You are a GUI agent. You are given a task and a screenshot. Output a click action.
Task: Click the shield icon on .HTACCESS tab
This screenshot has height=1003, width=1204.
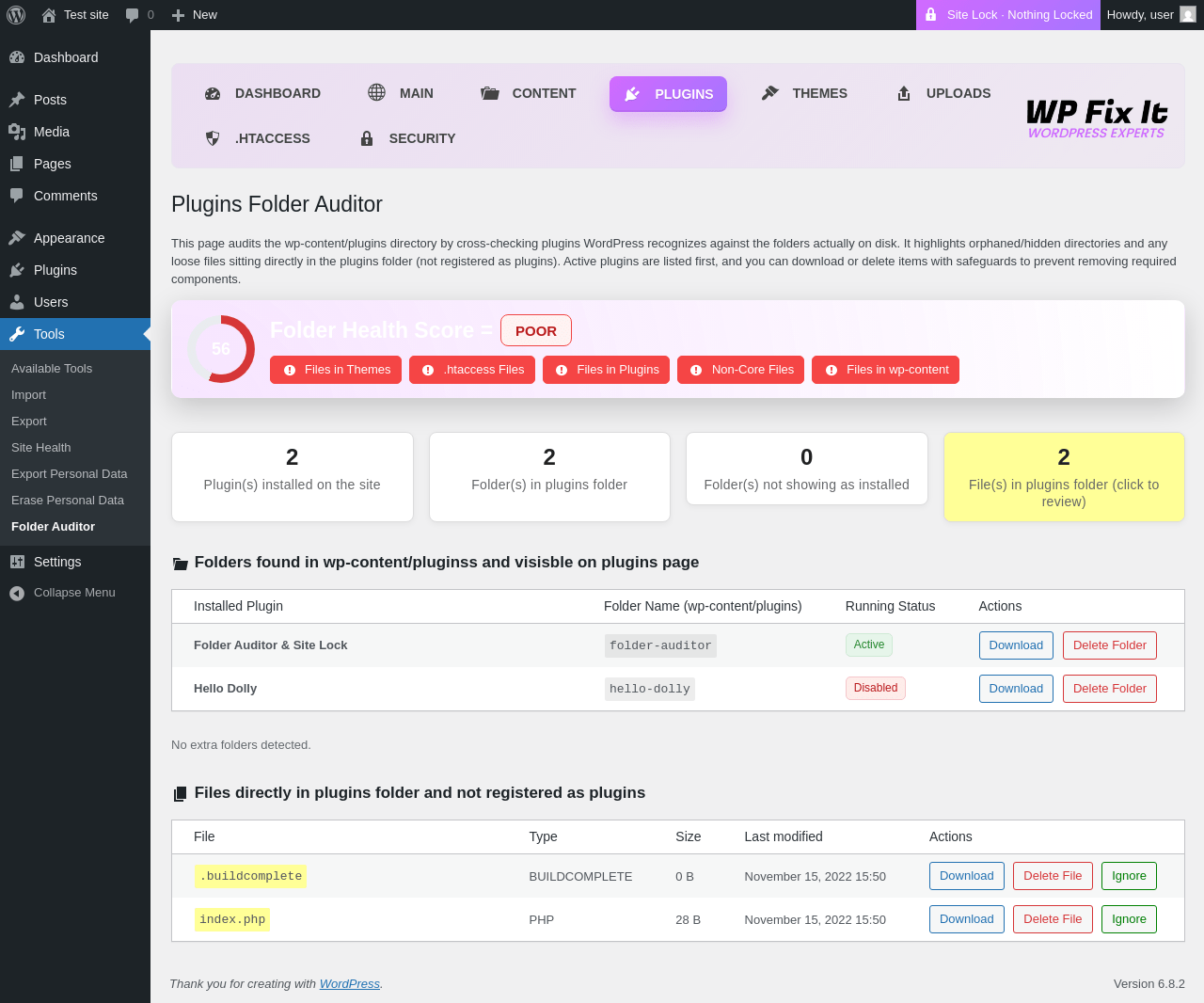click(213, 138)
